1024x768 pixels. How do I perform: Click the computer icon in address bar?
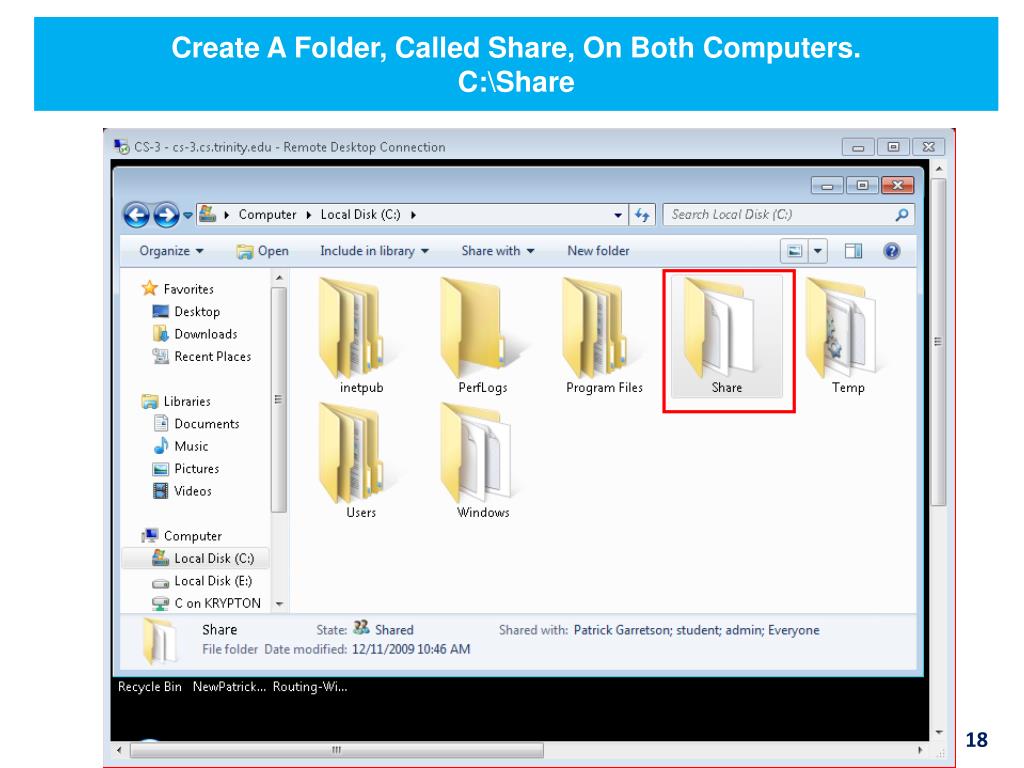click(208, 214)
